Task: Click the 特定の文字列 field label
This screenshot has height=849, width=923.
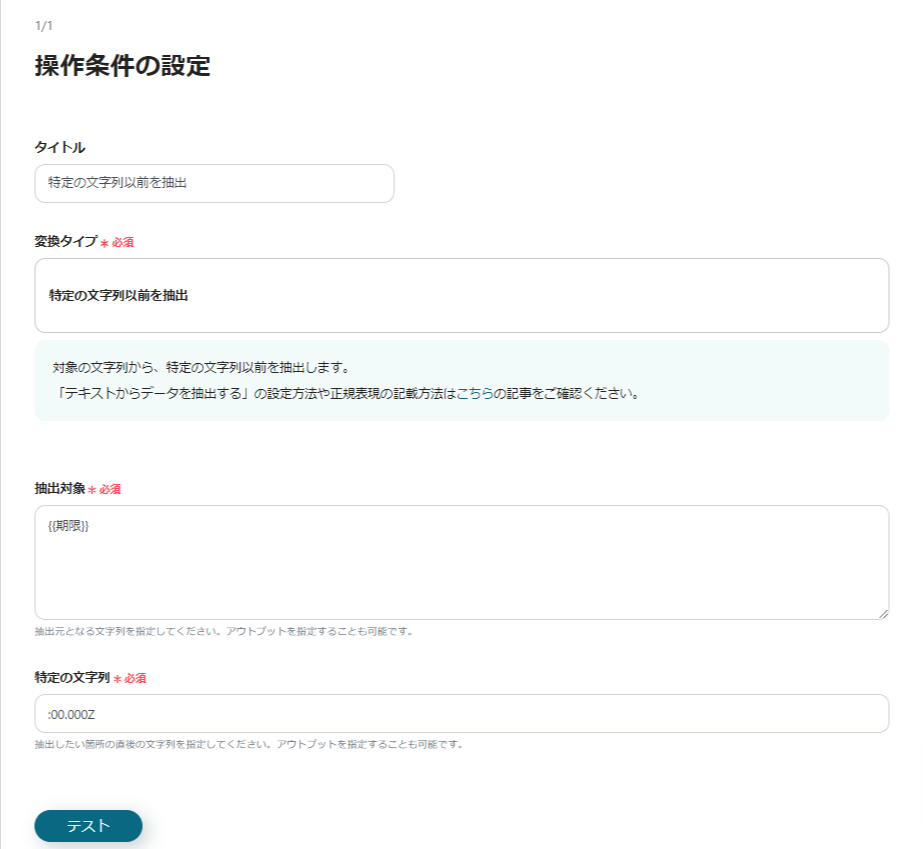Action: 72,678
